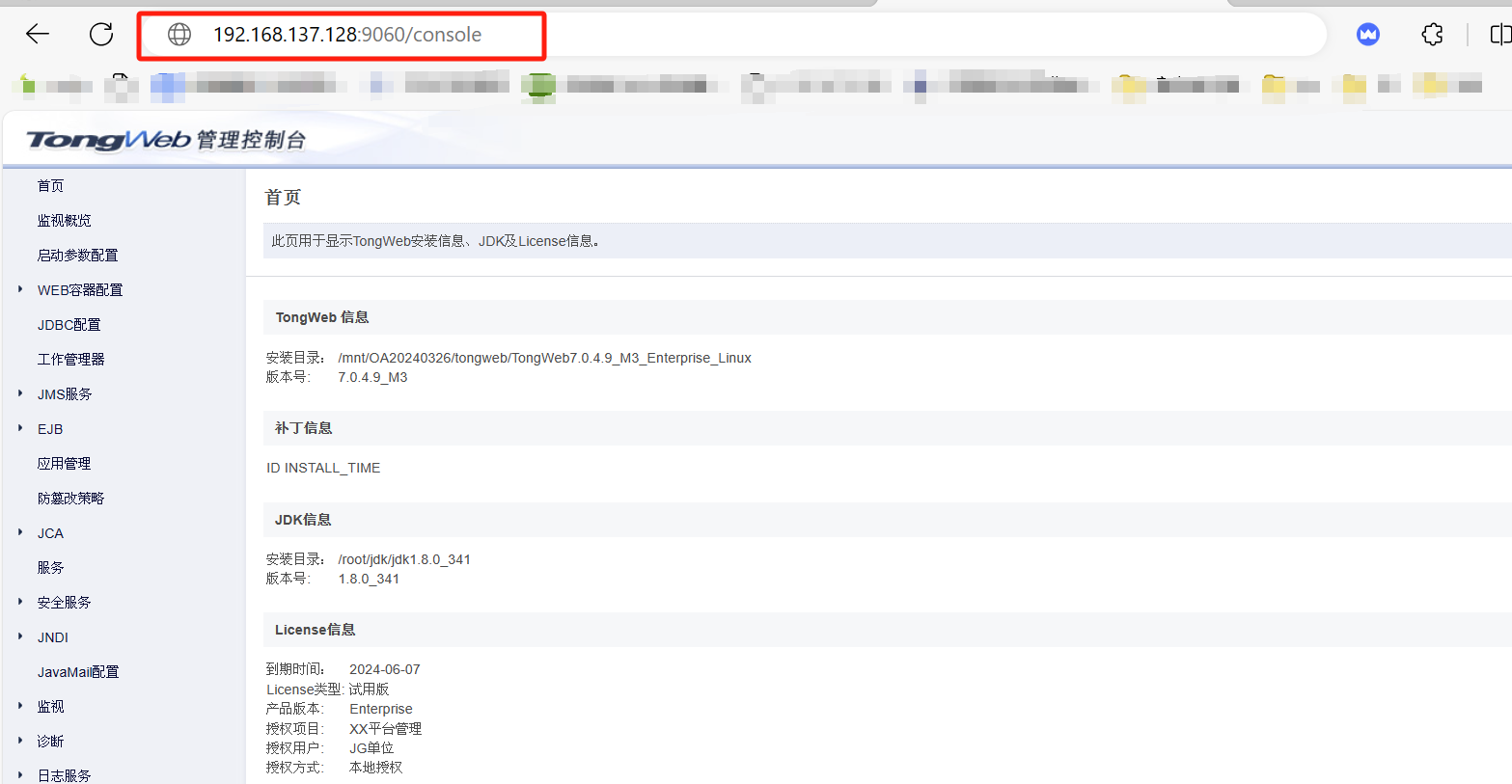Click the expiry date 2024-06-07
This screenshot has width=1512, height=784.
[x=385, y=669]
